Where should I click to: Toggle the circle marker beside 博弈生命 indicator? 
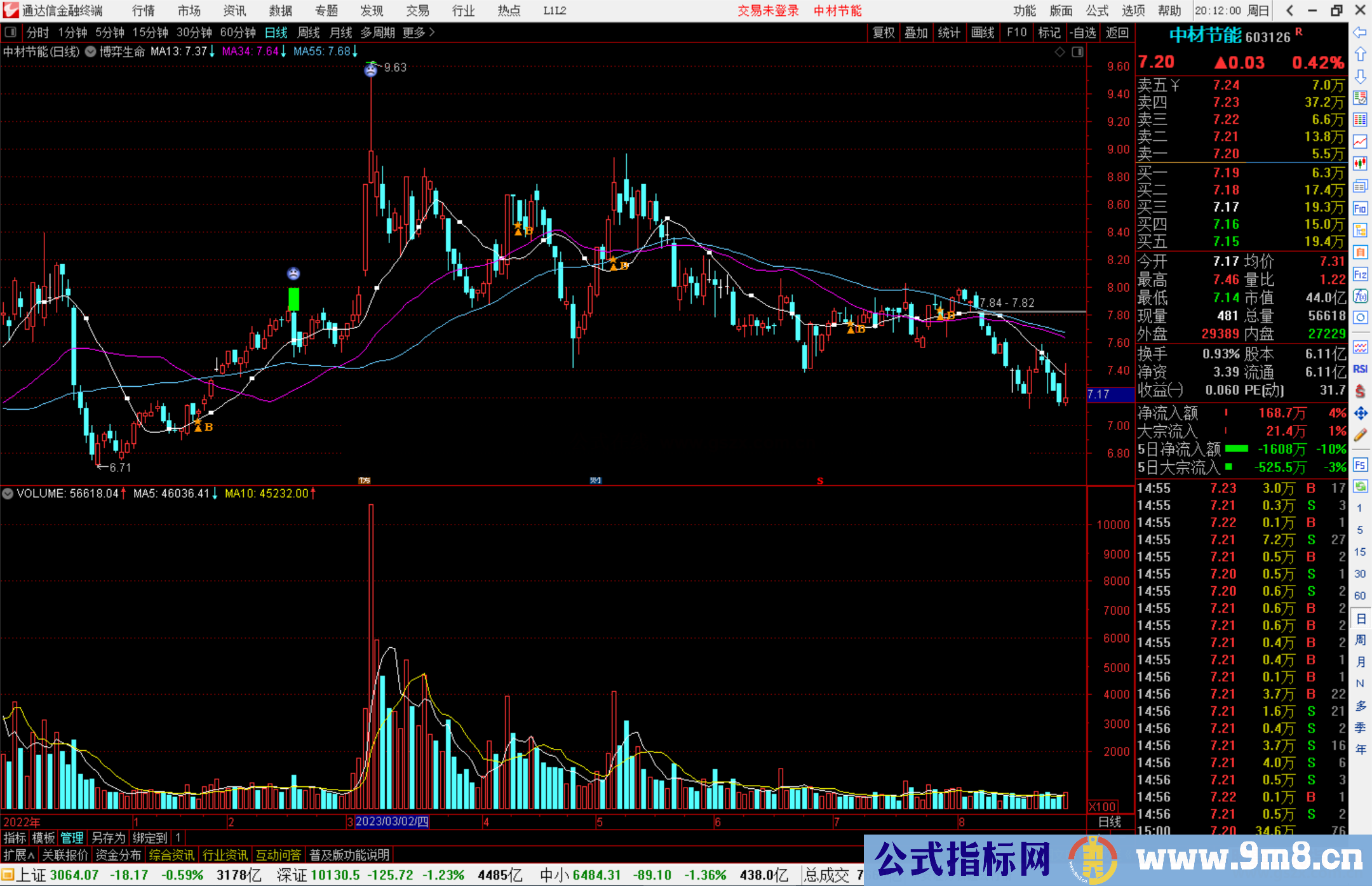(91, 51)
